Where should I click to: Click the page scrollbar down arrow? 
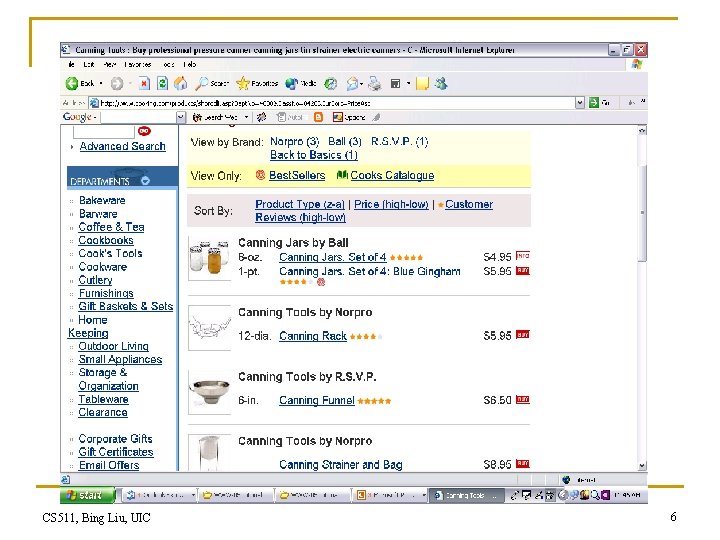pyautogui.click(x=642, y=465)
